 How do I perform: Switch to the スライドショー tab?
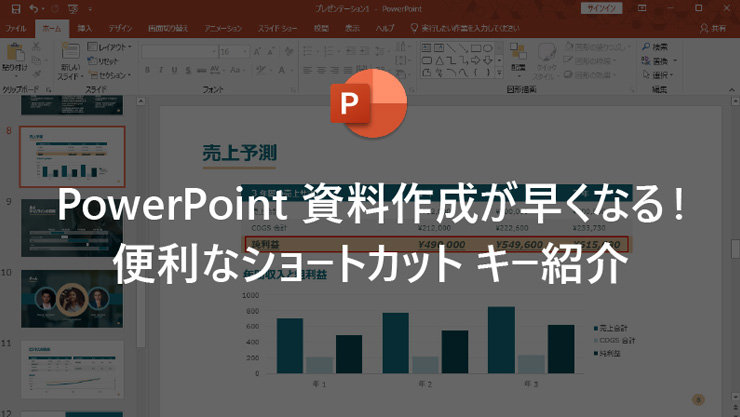coord(278,29)
